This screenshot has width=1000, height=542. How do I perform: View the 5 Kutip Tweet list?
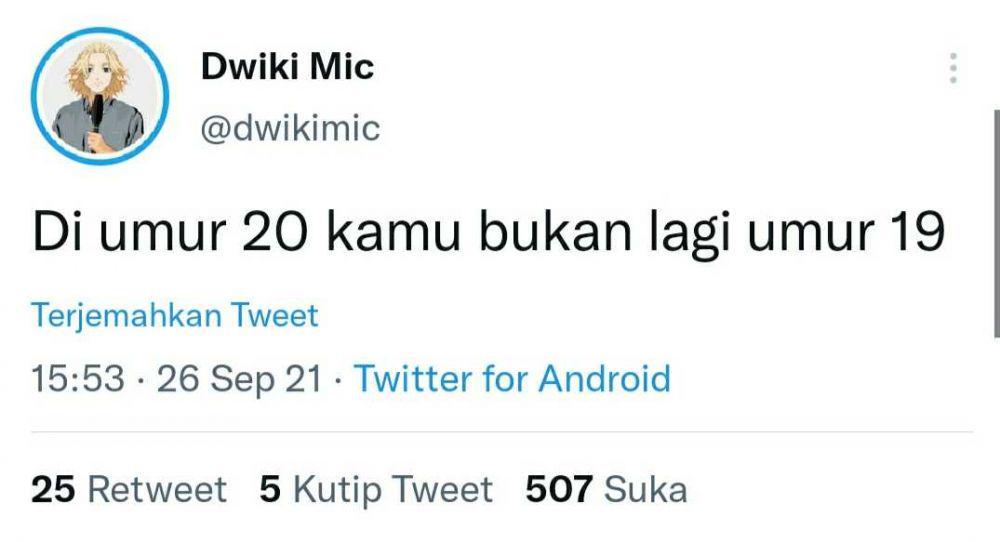pyautogui.click(x=376, y=490)
